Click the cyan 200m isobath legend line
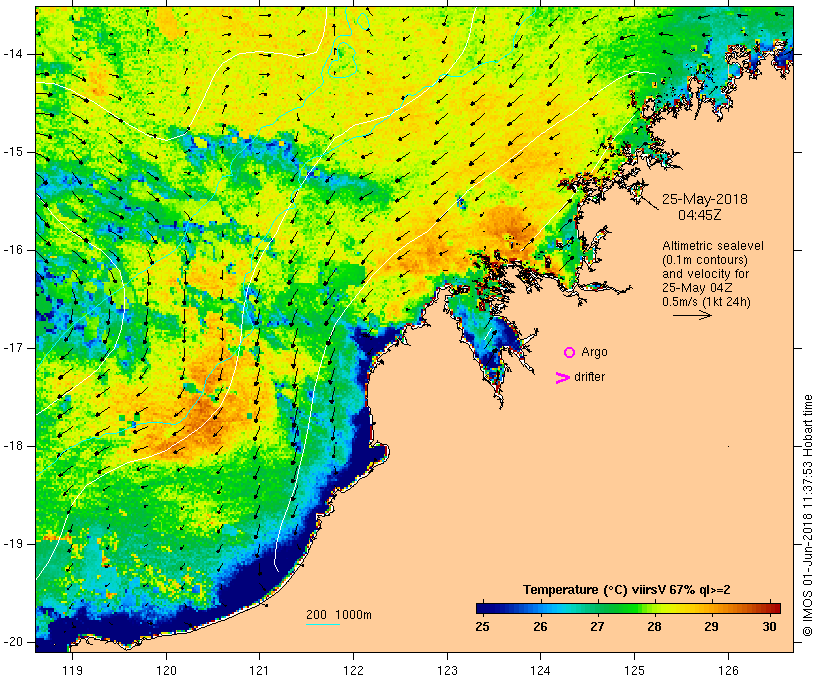The height and width of the screenshot is (680, 820). 323,624
